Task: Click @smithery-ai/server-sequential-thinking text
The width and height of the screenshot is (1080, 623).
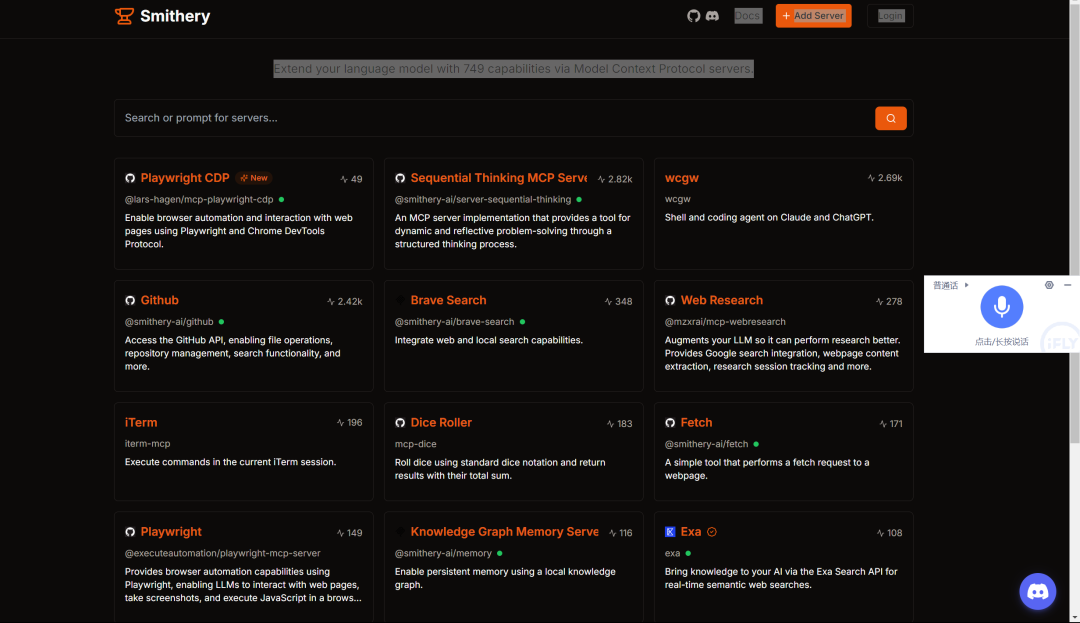Action: (483, 200)
